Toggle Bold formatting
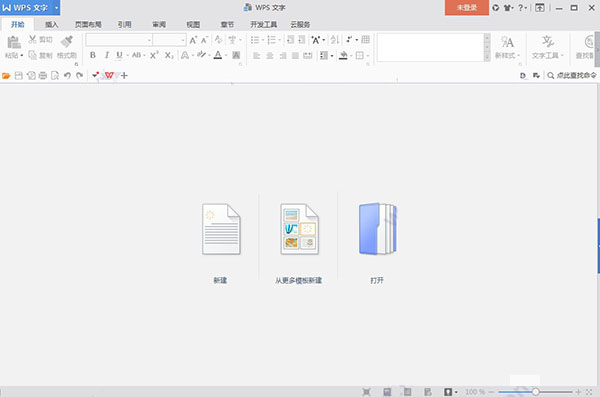Screen dimensions: 600x397 coord(93,56)
